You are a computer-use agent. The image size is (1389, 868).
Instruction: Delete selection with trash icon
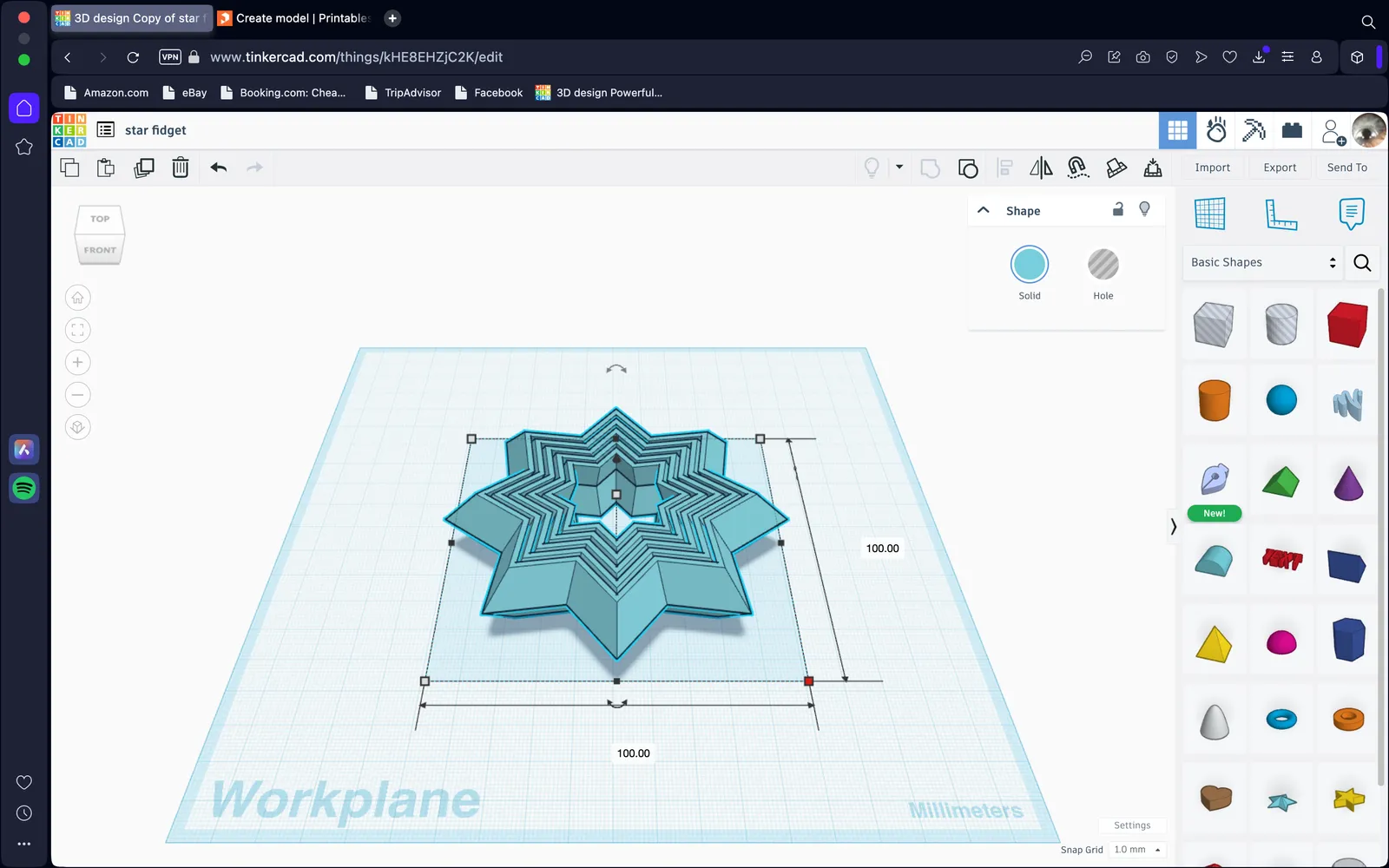click(181, 168)
